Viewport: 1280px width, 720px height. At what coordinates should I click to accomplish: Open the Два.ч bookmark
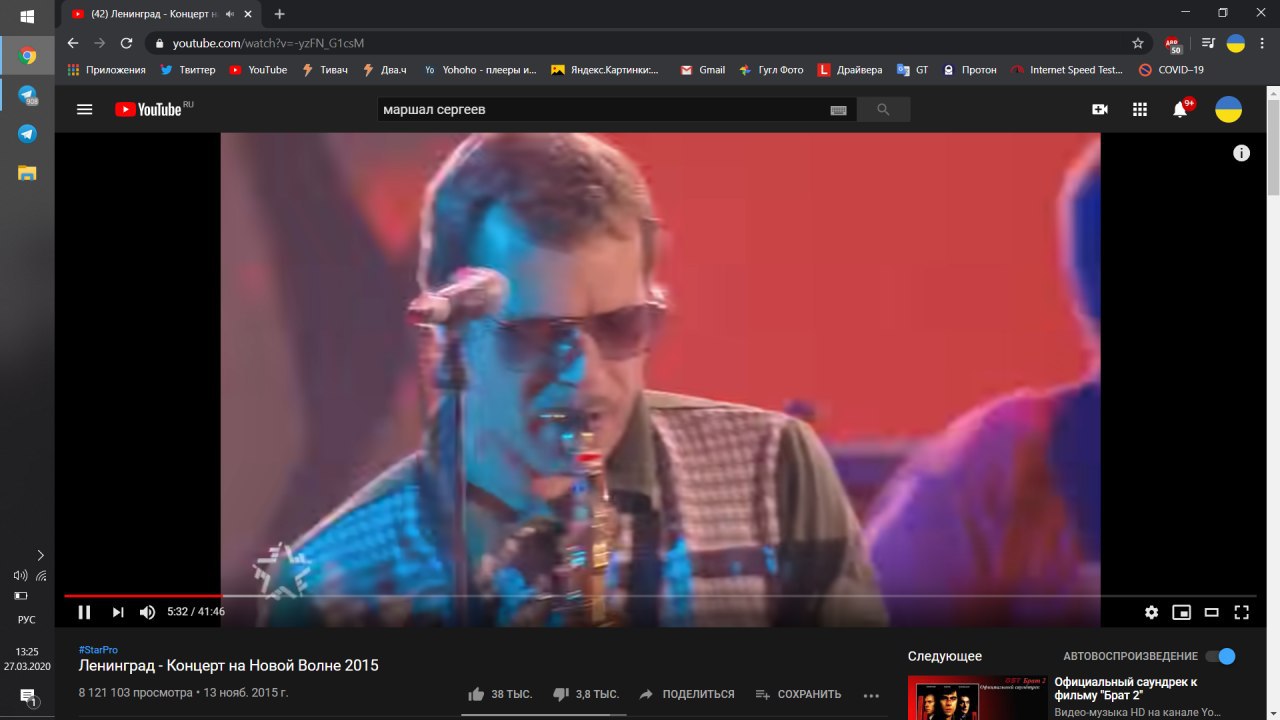coord(384,70)
